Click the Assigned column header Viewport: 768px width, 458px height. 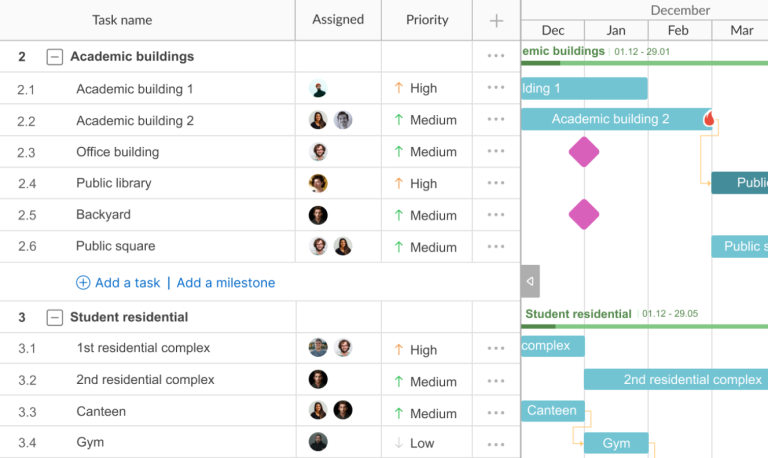(338, 20)
